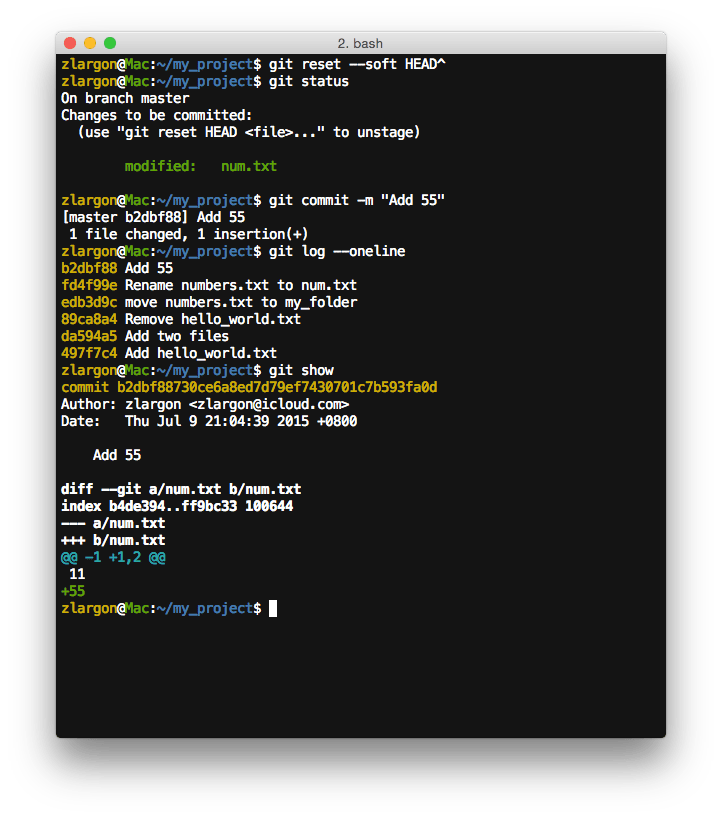Click the unchanged diff line '11'
This screenshot has height=818, width=722.
click(77, 574)
